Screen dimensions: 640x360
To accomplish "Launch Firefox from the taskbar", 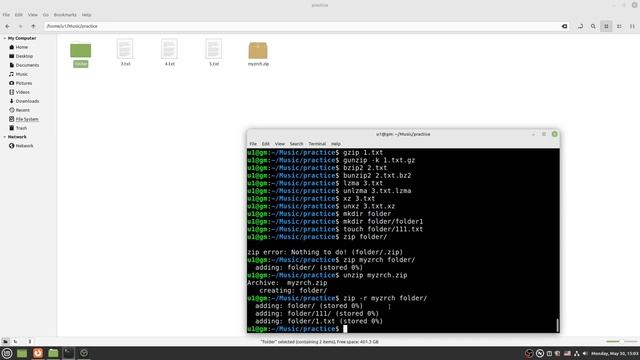I will [x=38, y=353].
